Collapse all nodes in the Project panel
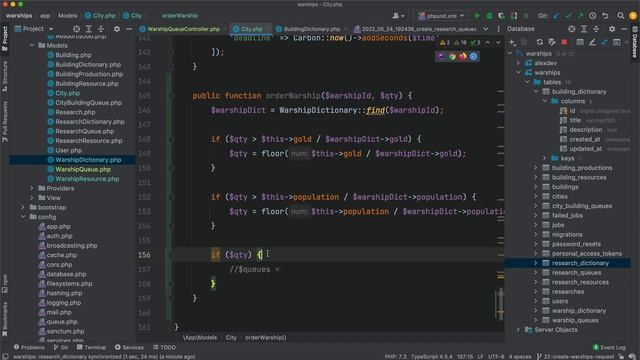 click(x=101, y=29)
